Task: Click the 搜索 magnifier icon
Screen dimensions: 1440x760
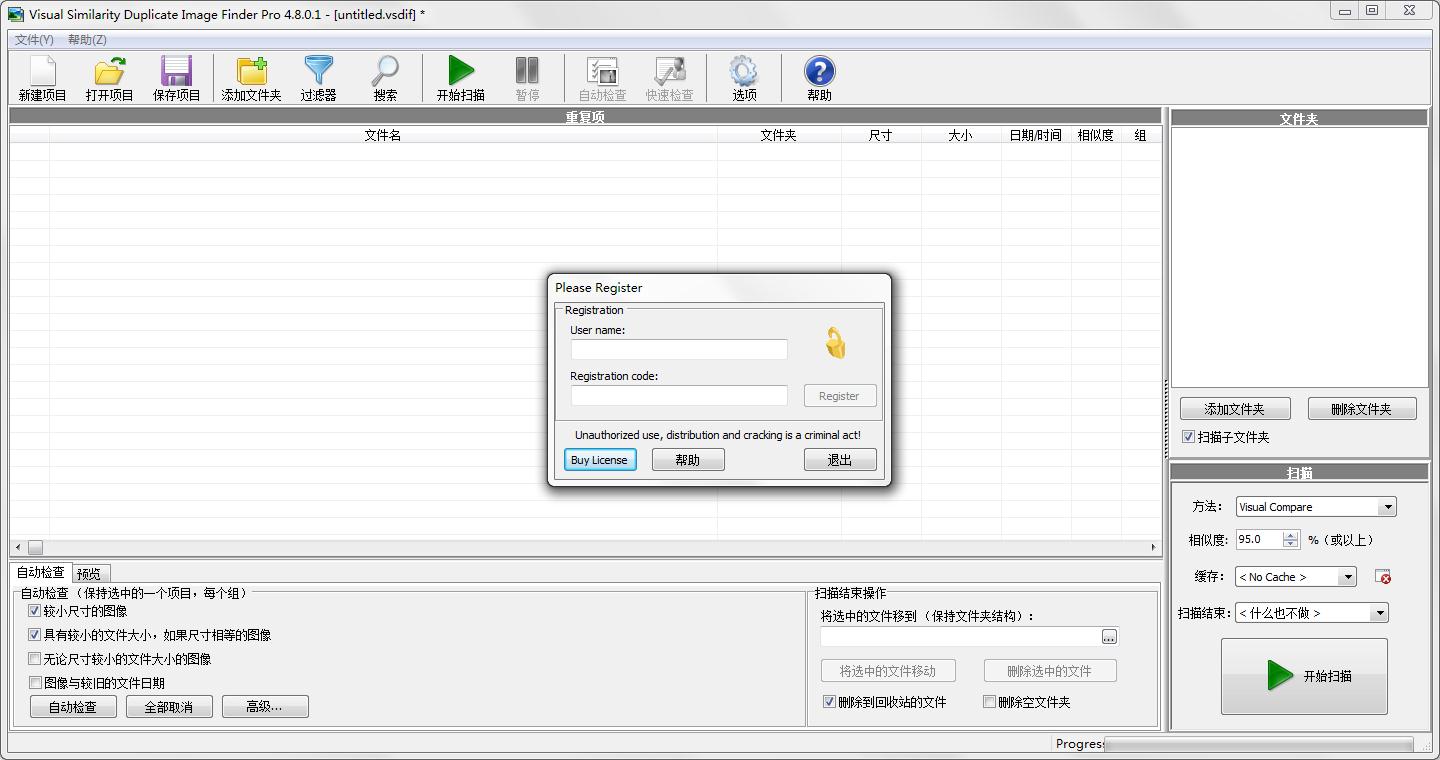Action: [x=385, y=78]
